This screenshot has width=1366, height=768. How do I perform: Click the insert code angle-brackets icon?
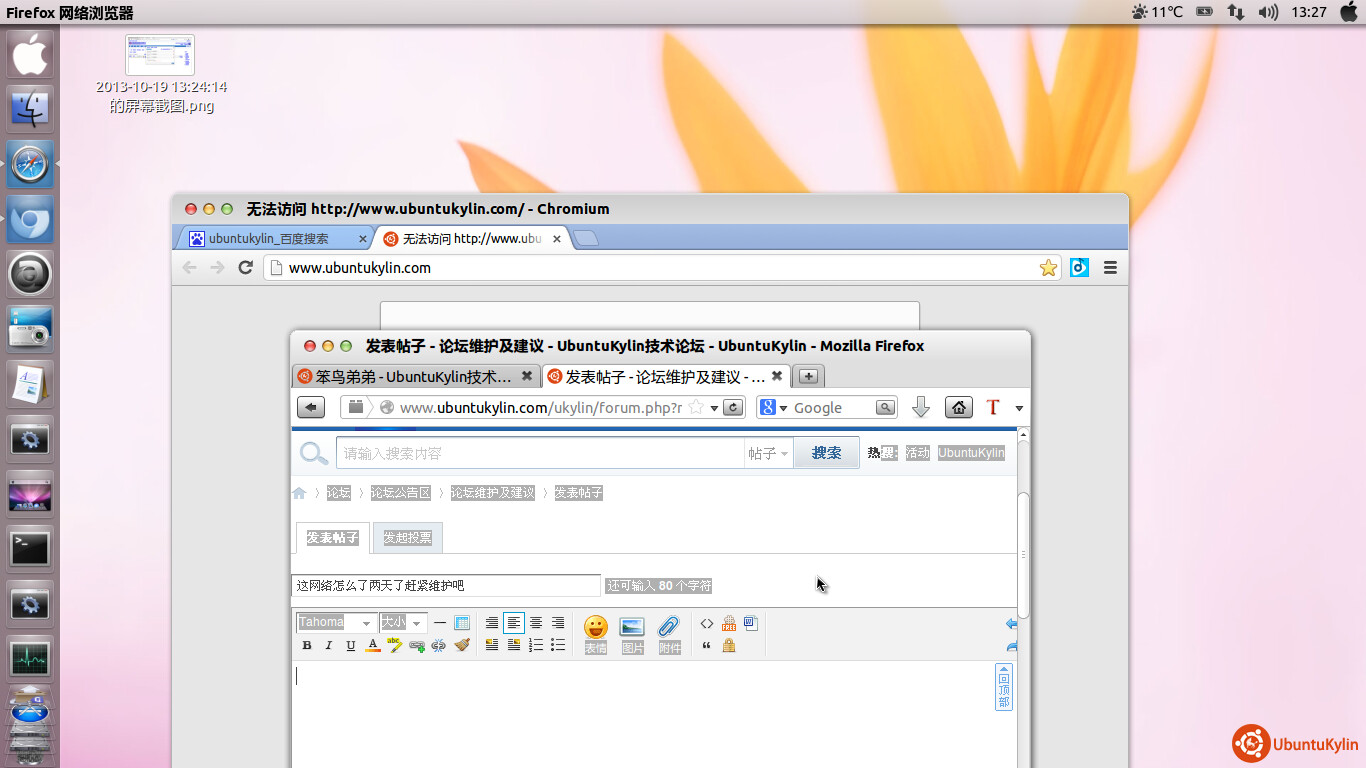(x=707, y=623)
